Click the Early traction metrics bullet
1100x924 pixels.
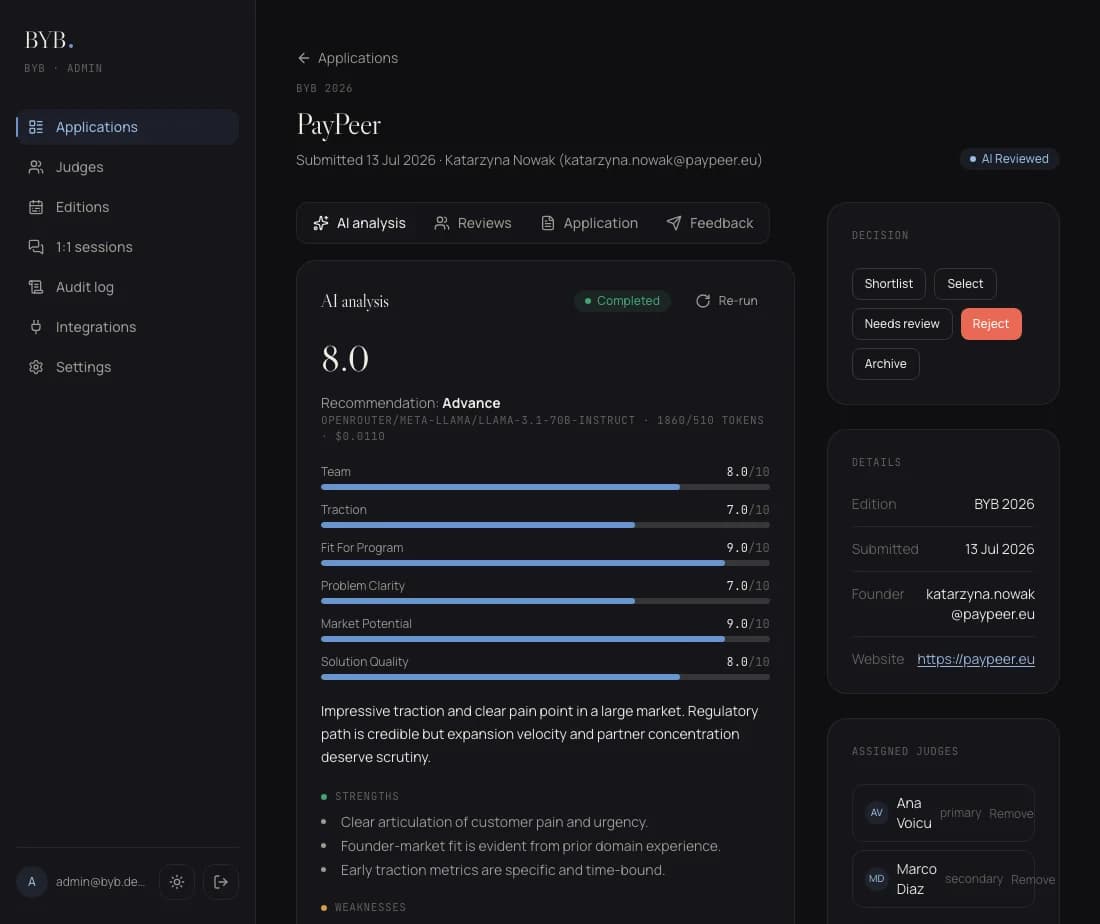coord(502,870)
